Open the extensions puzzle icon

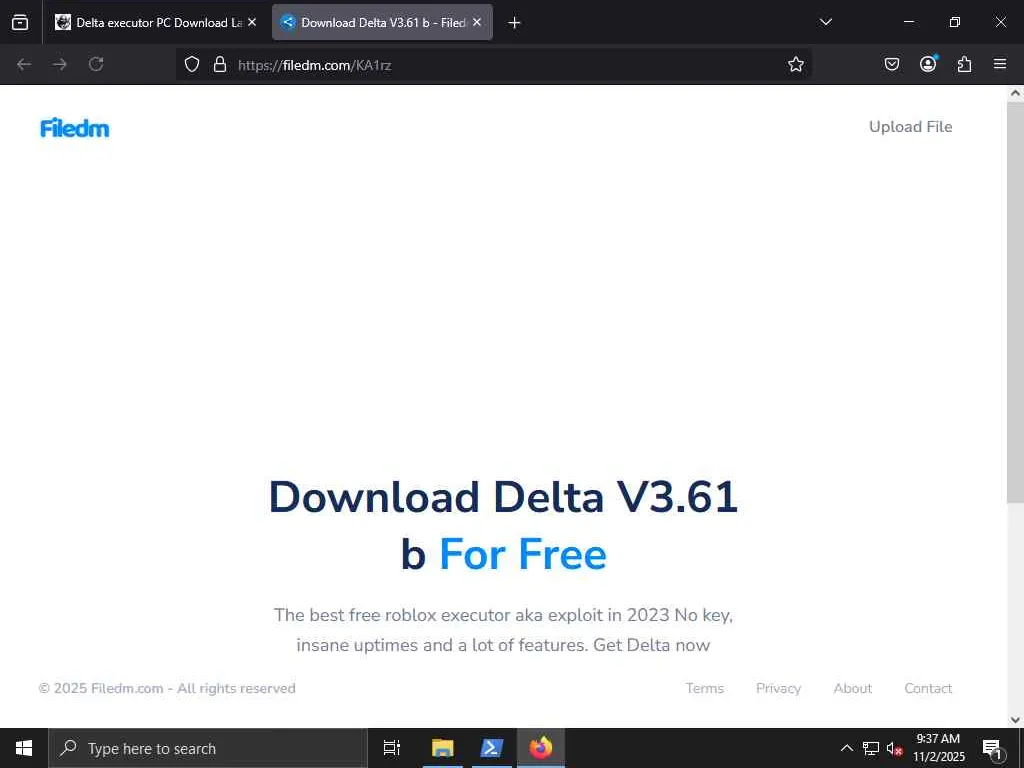(964, 64)
